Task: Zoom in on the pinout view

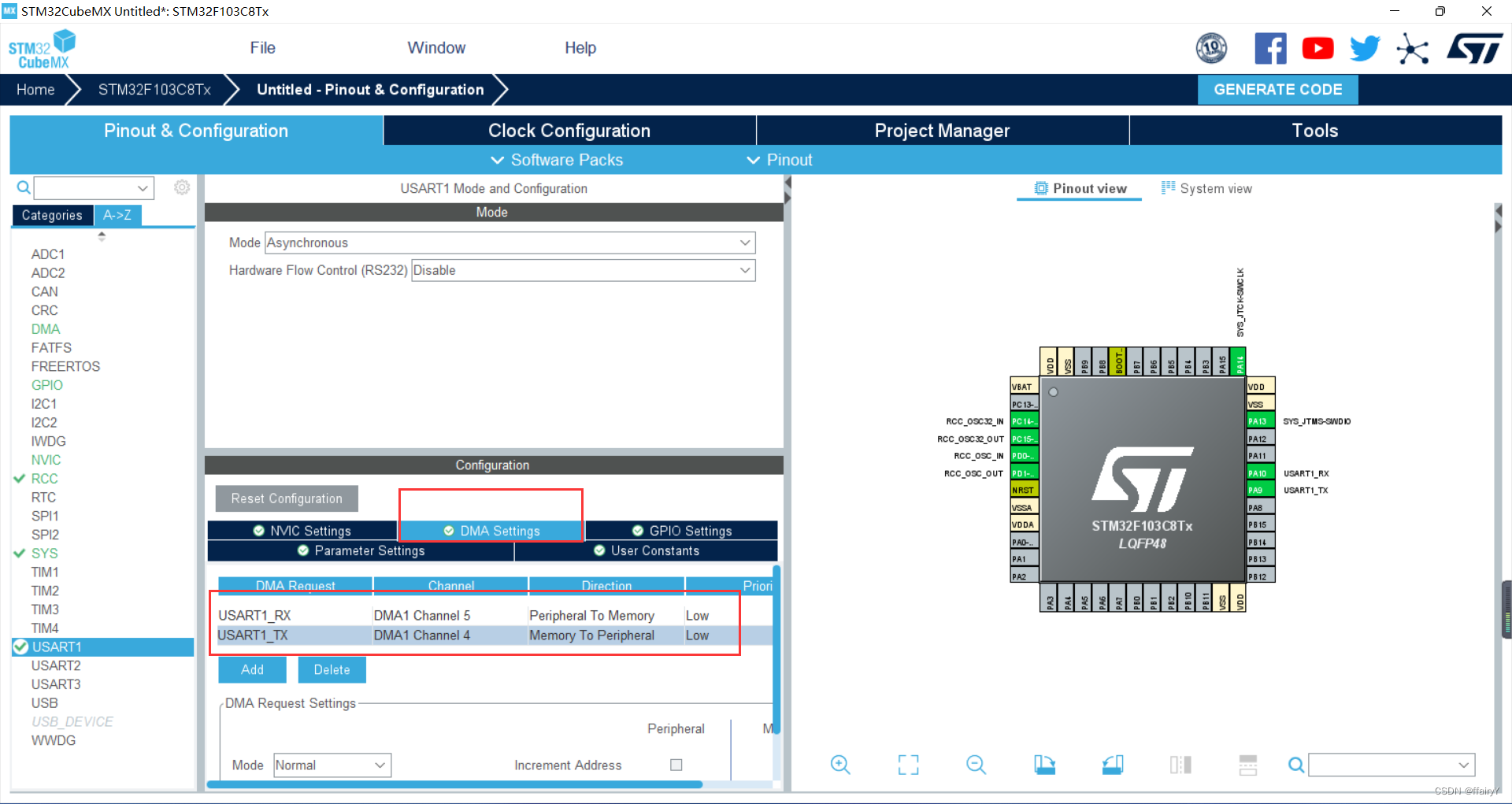Action: pyautogui.click(x=840, y=765)
